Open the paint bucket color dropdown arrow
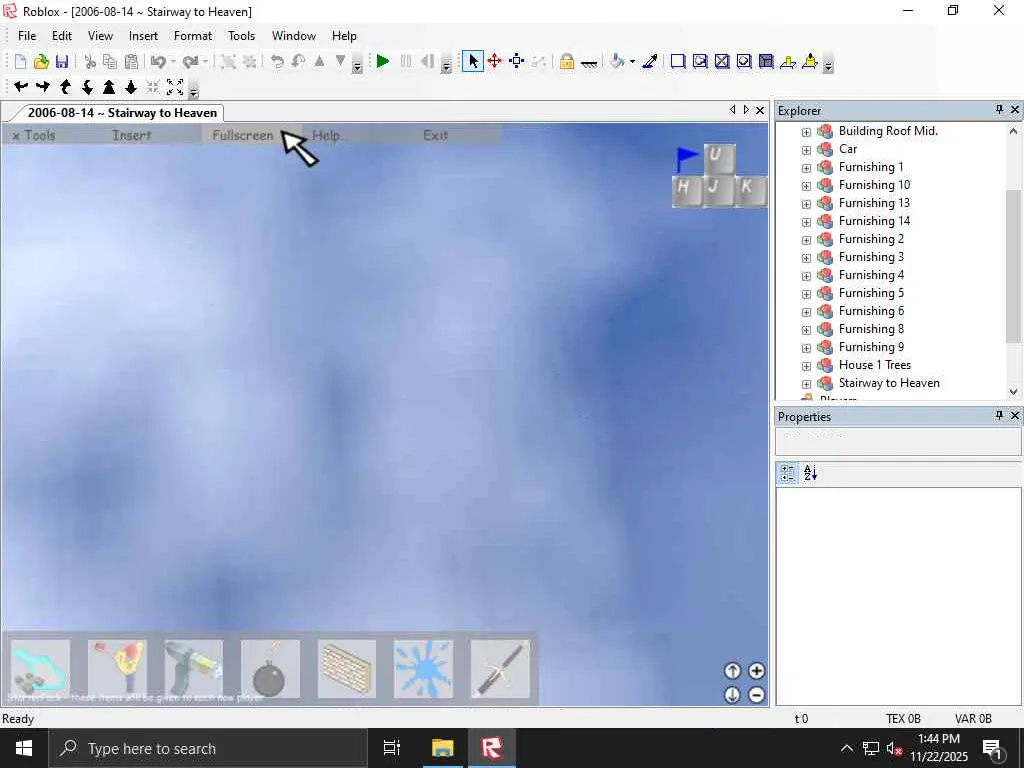 tap(632, 62)
